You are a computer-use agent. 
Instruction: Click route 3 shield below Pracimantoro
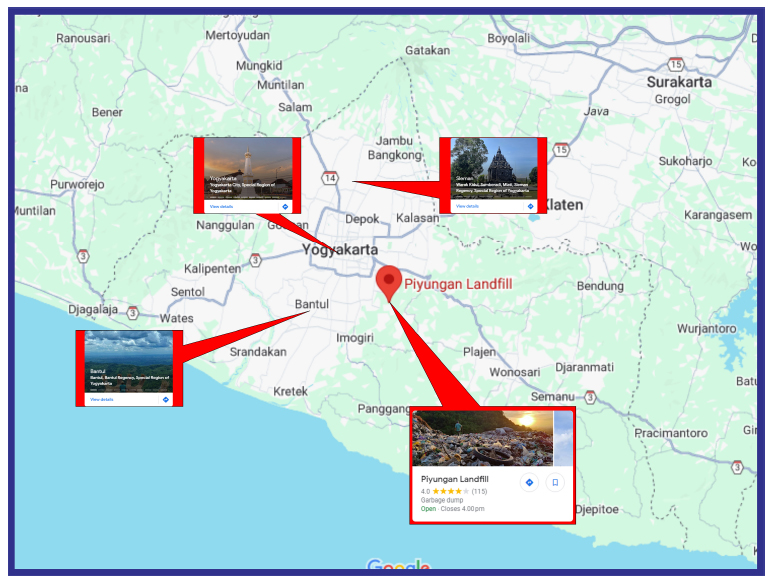[737, 467]
